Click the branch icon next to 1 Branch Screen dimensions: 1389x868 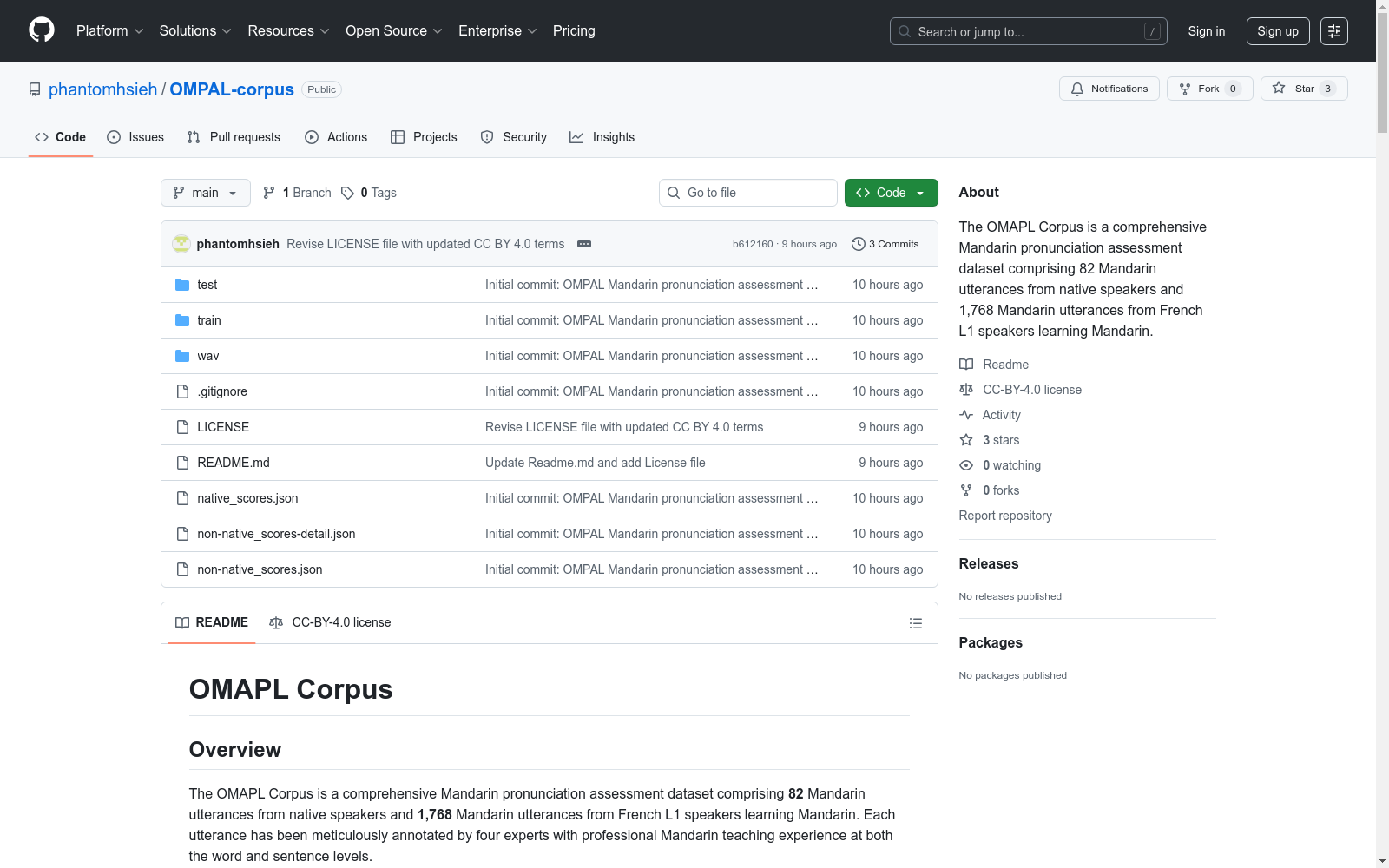[x=269, y=193]
